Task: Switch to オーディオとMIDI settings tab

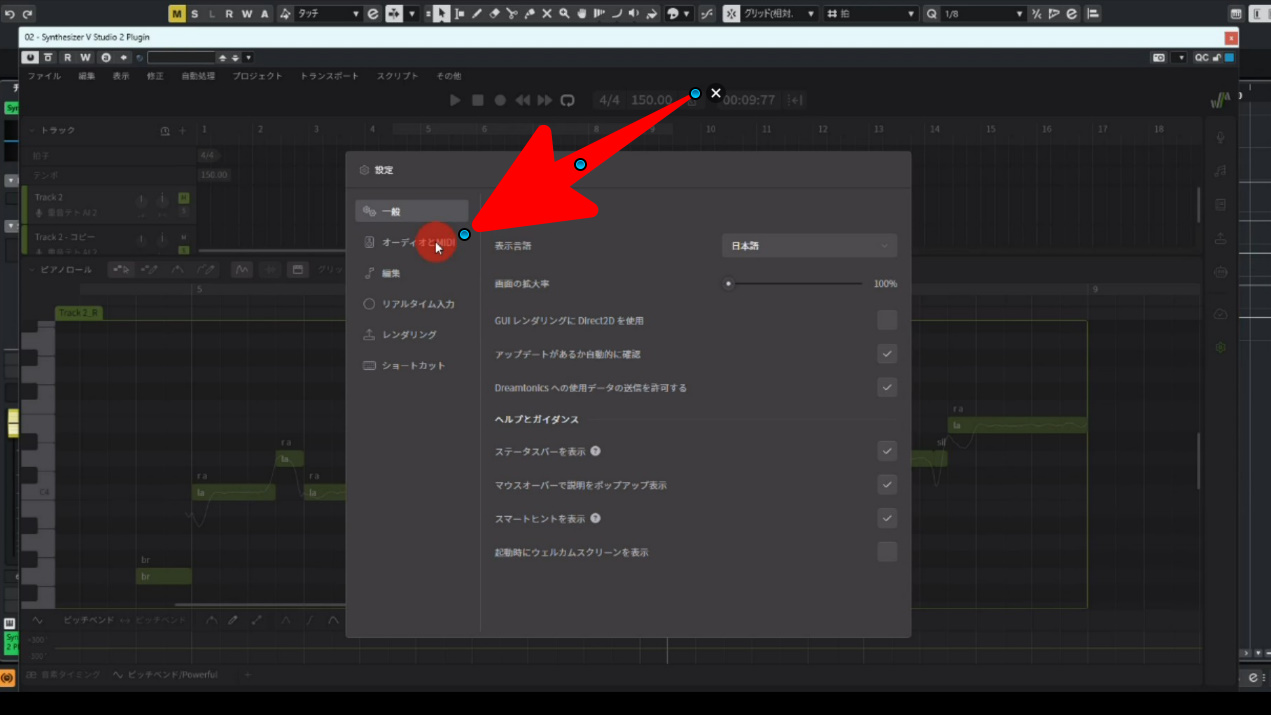Action: pos(412,242)
